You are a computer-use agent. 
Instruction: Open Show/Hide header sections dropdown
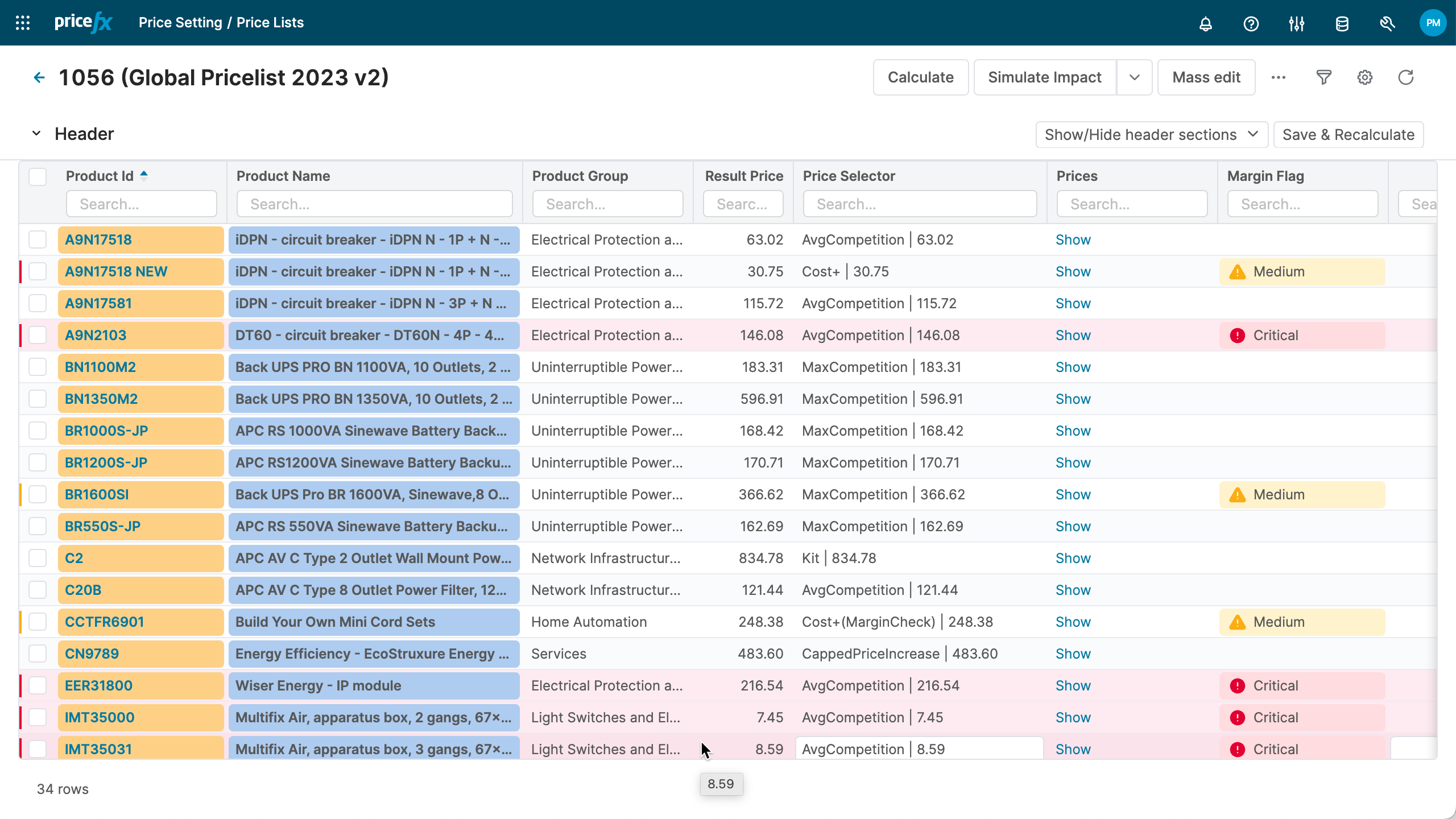click(x=1151, y=135)
